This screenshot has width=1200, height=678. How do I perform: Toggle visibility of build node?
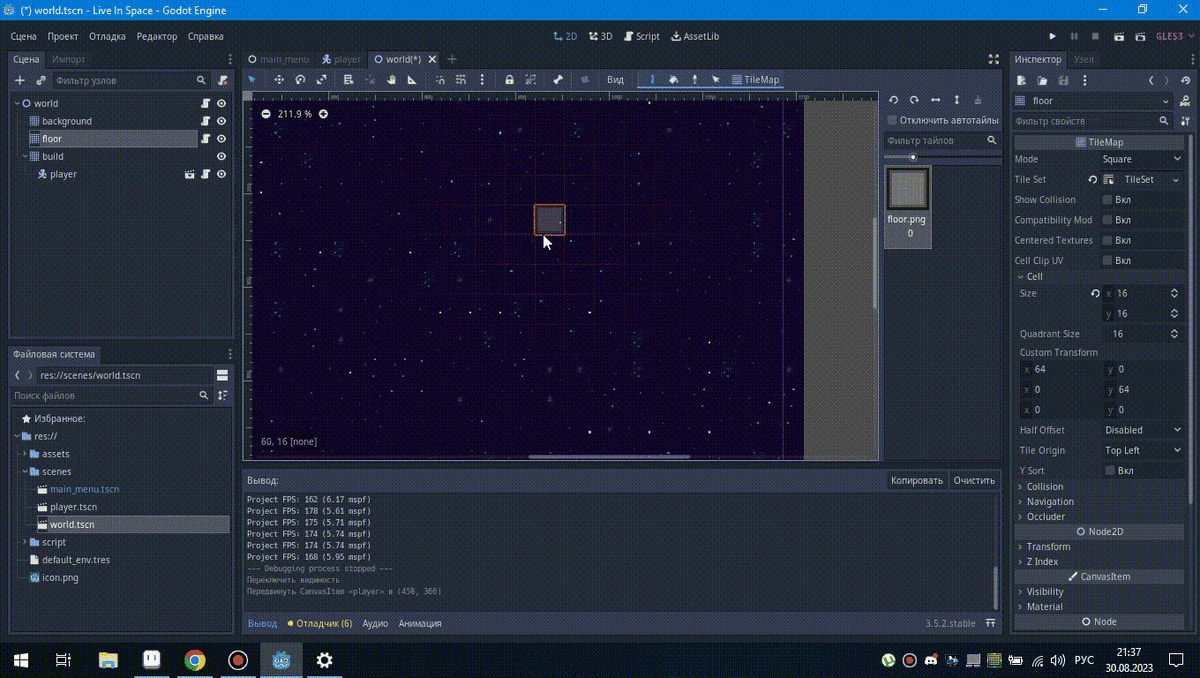pos(221,156)
